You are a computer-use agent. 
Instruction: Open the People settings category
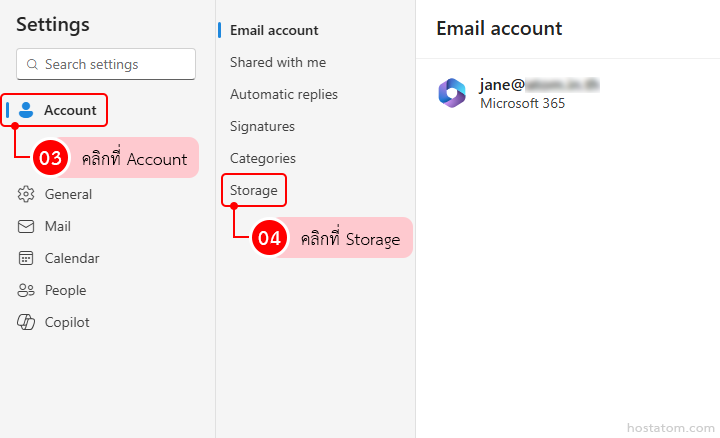click(x=65, y=290)
